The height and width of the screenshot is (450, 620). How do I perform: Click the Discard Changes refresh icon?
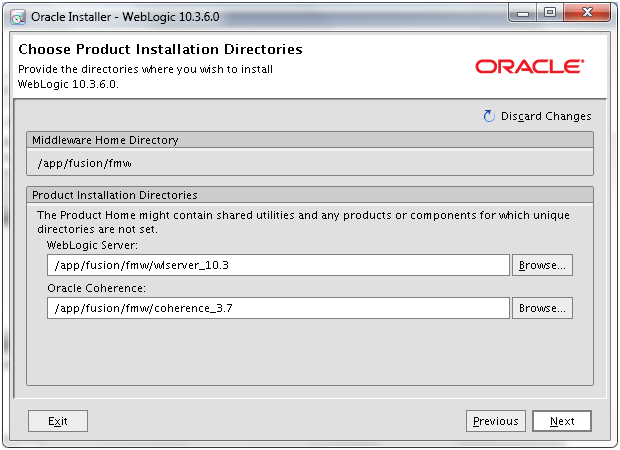pyautogui.click(x=489, y=116)
